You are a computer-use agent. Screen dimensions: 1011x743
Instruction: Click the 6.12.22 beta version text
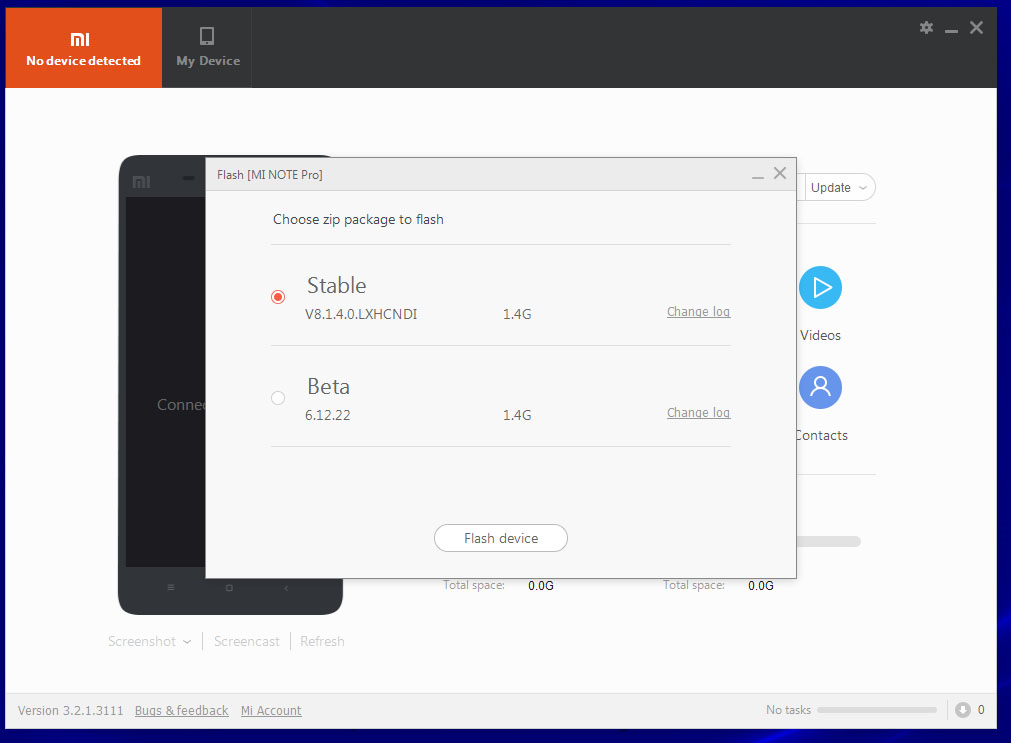click(328, 415)
